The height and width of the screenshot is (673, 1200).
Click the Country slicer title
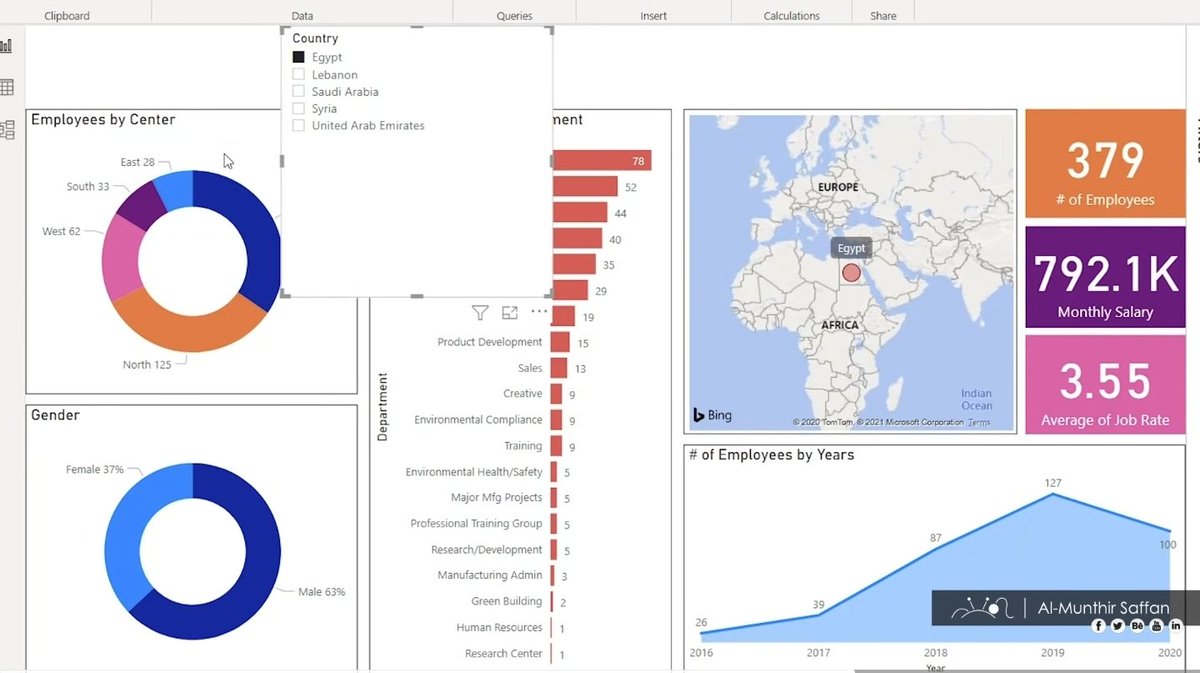click(315, 38)
